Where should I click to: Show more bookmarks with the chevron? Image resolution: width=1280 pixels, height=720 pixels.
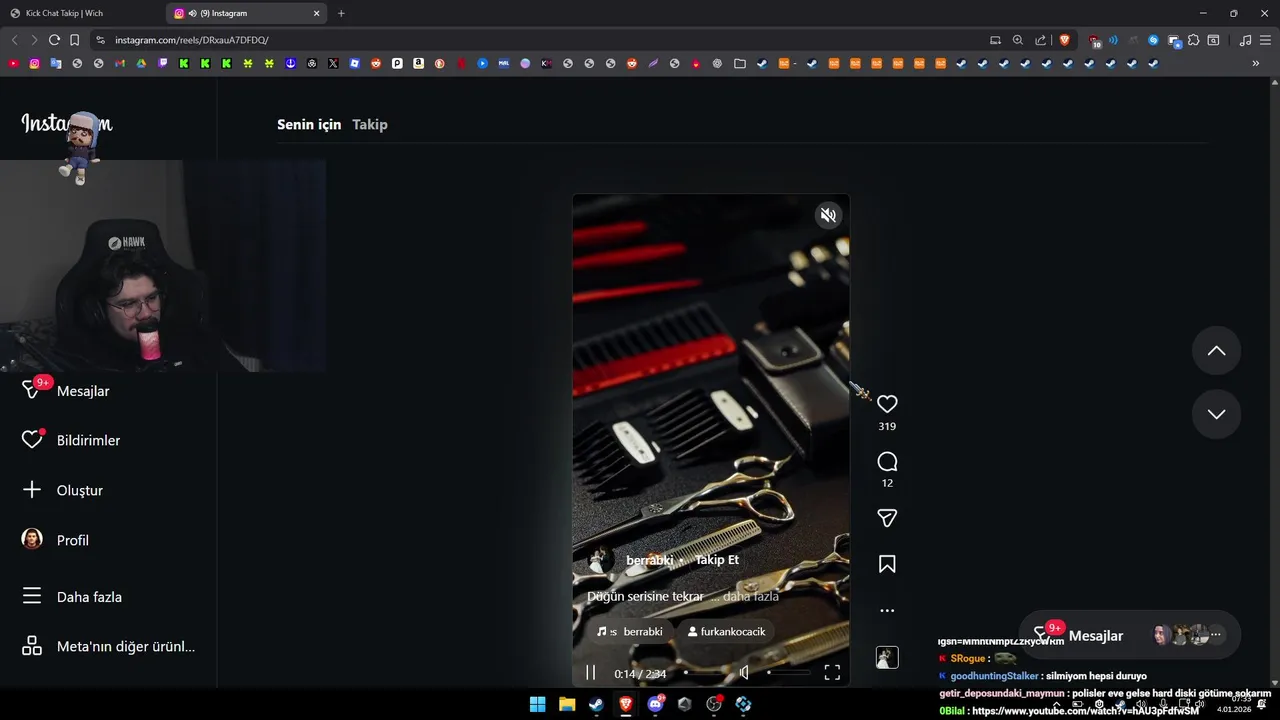pyautogui.click(x=1256, y=63)
